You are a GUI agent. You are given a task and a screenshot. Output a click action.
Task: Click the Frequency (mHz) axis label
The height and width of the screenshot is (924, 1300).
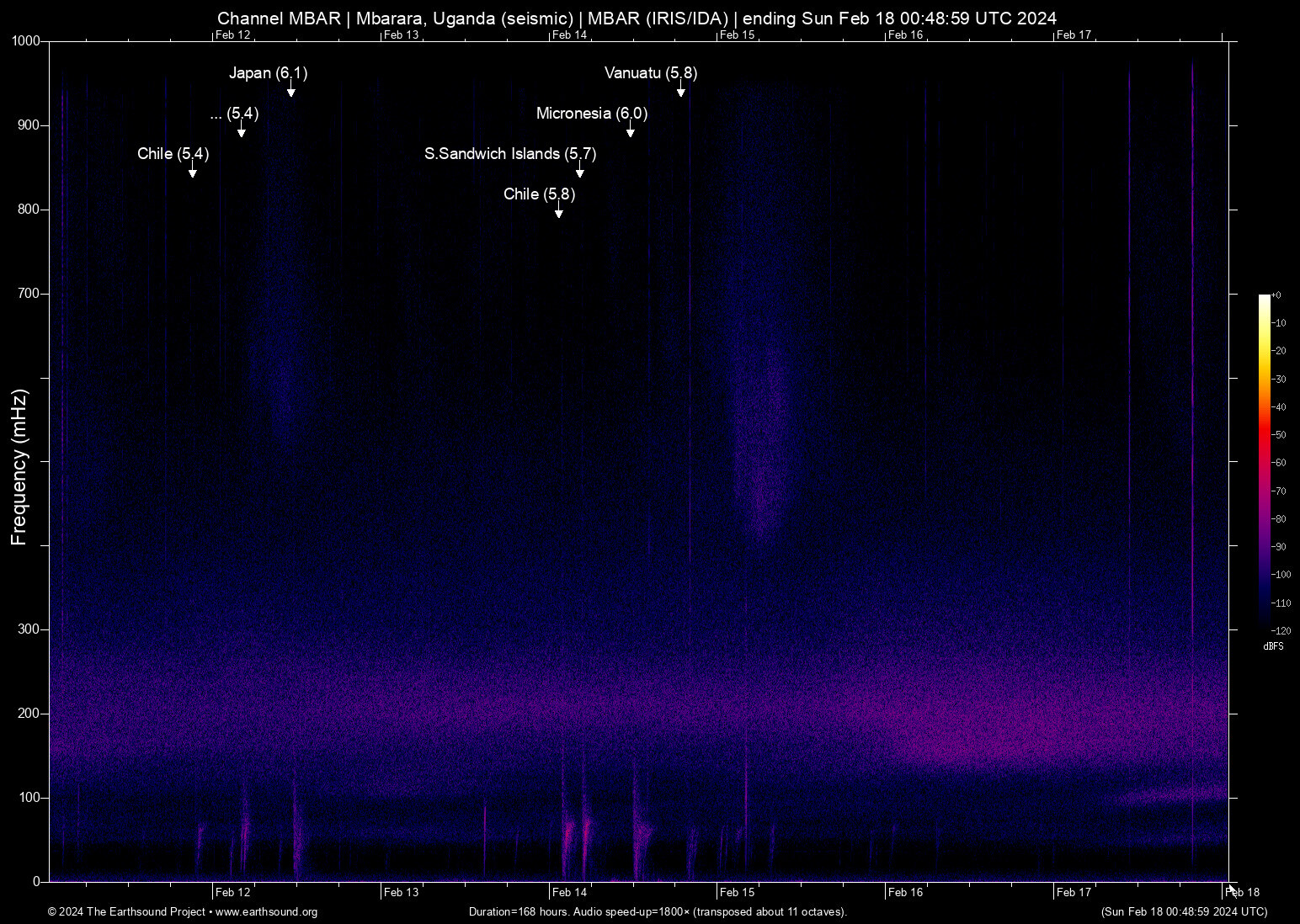pos(20,461)
